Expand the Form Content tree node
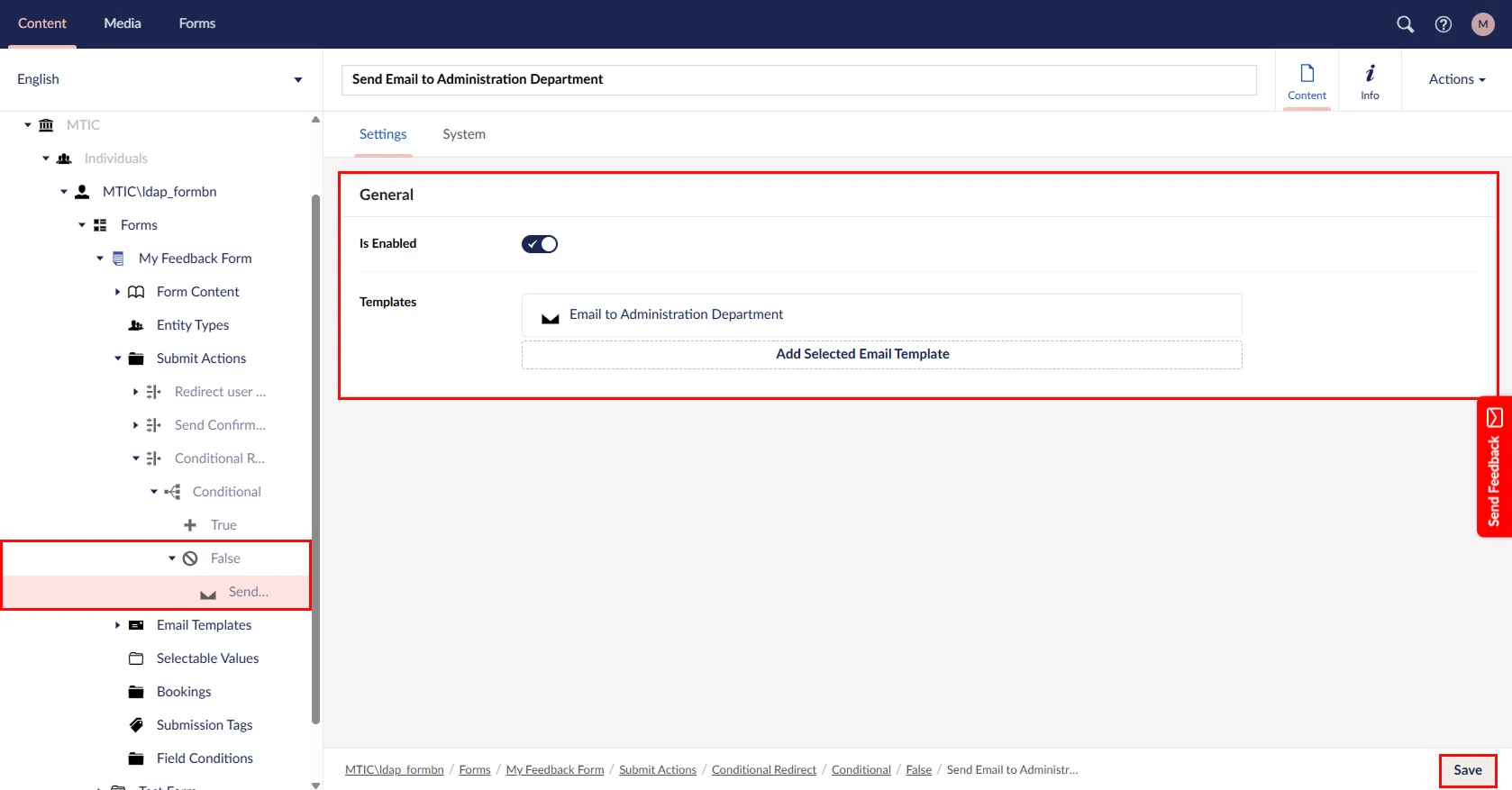 coord(117,292)
